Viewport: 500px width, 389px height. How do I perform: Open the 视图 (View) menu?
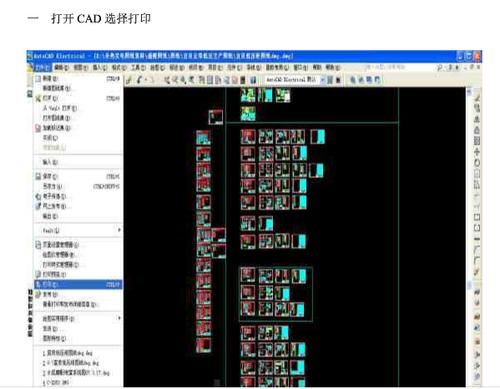click(80, 68)
